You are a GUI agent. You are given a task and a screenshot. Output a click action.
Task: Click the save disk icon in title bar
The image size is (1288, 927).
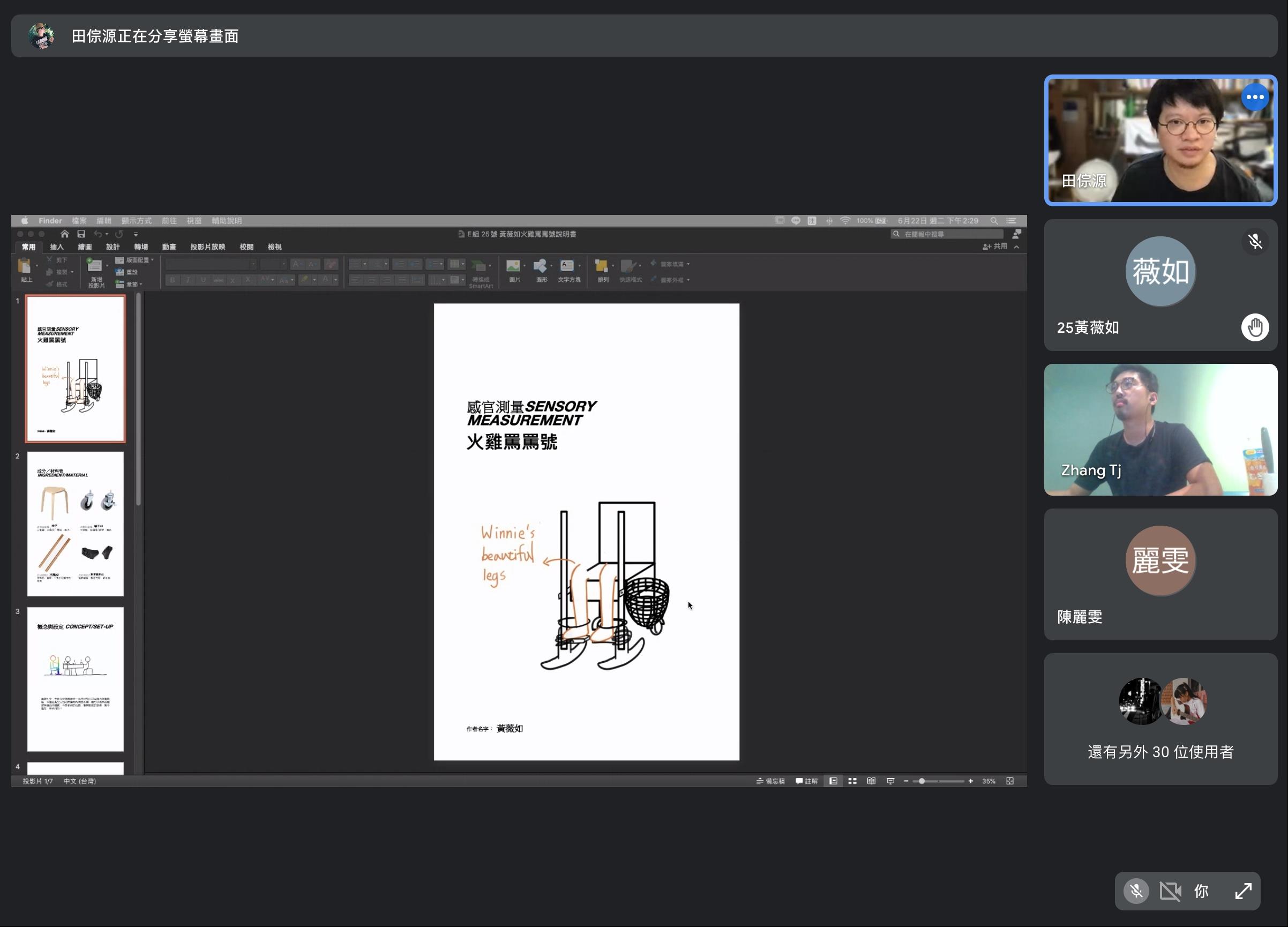point(81,234)
